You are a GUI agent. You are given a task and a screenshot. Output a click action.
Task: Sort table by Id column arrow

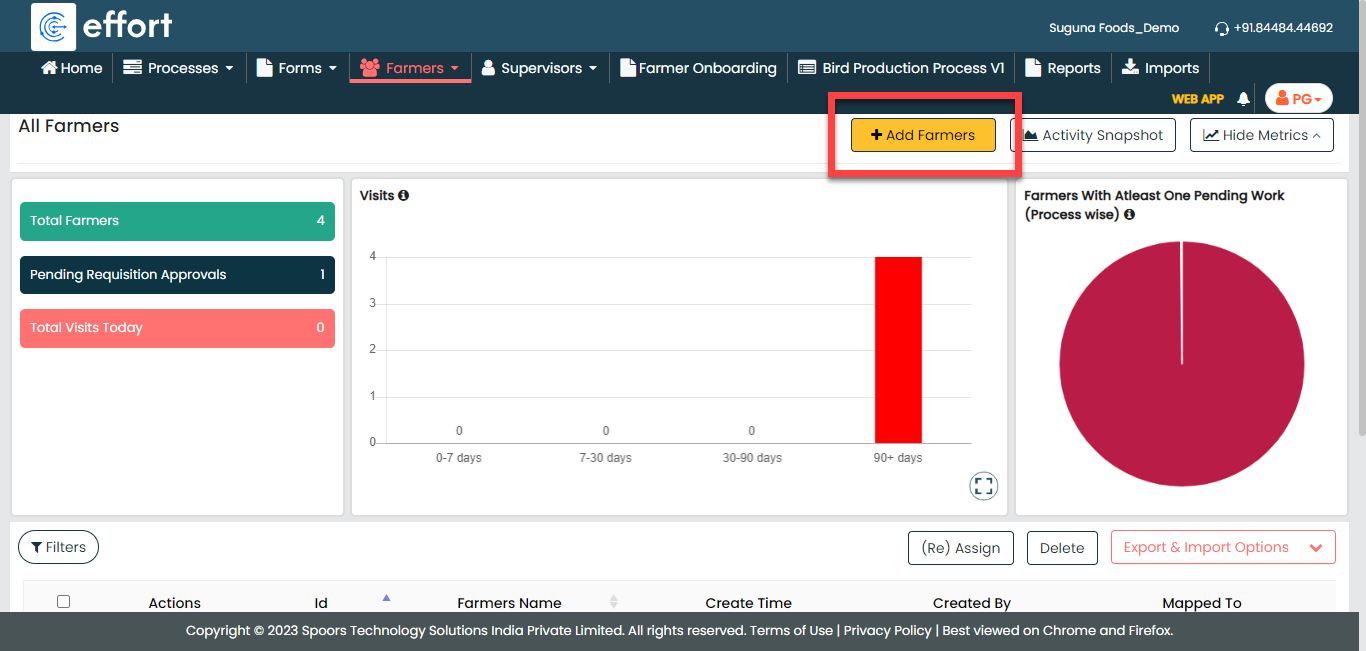(x=386, y=599)
